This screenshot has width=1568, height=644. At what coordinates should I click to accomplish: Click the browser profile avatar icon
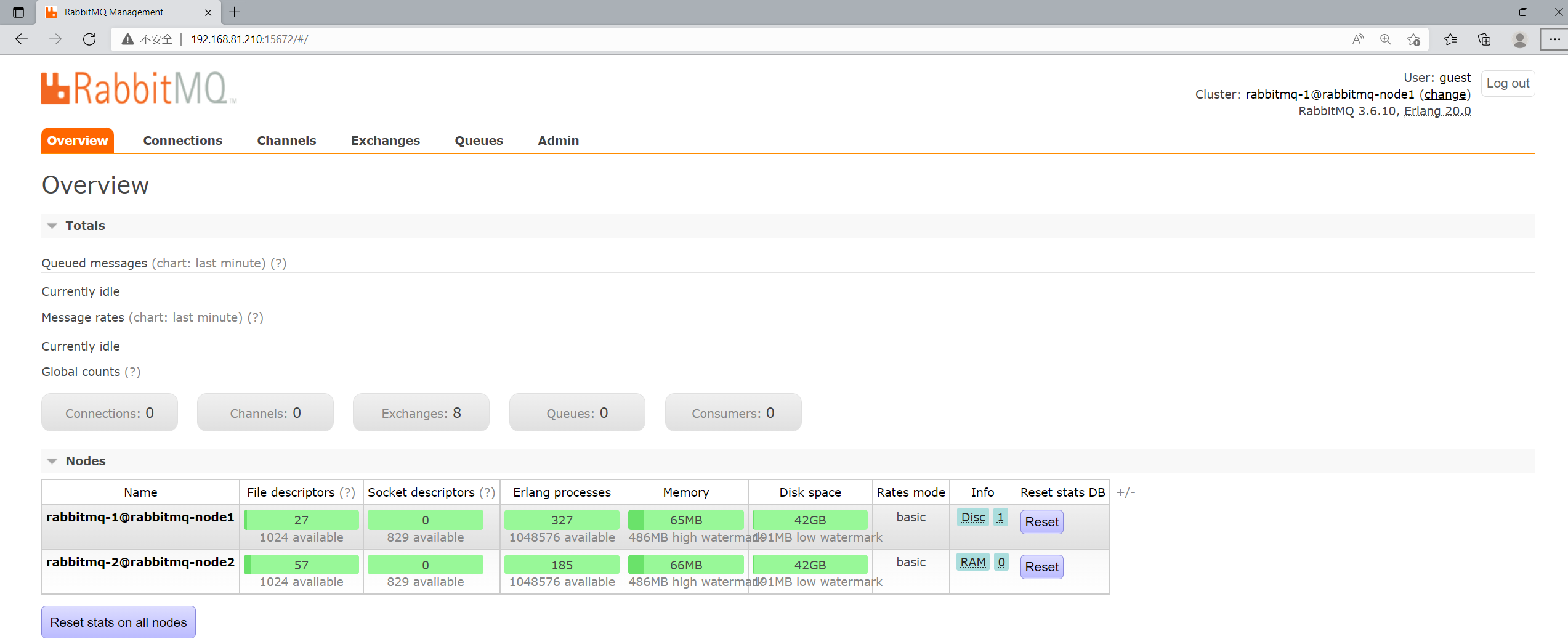[x=1519, y=39]
